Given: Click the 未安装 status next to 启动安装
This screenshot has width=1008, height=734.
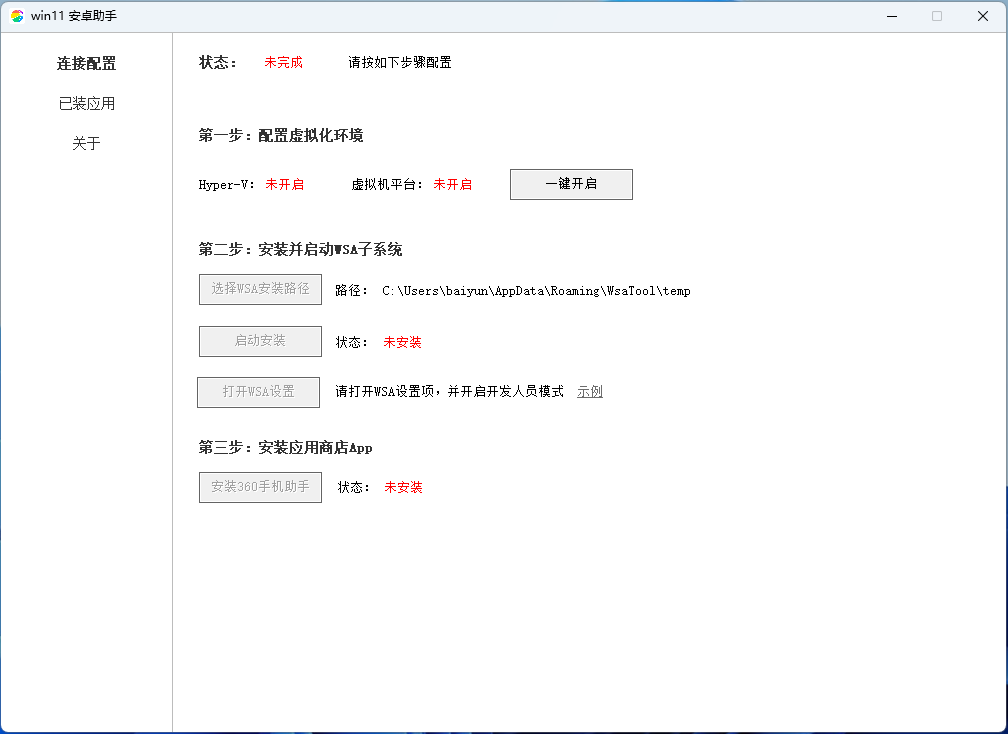Looking at the screenshot, I should click(402, 342).
